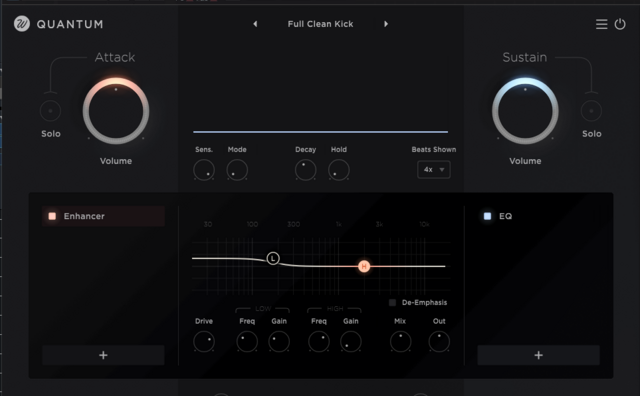This screenshot has height=396, width=640.
Task: Open the Beats Shown 4x dropdown
Action: [433, 169]
